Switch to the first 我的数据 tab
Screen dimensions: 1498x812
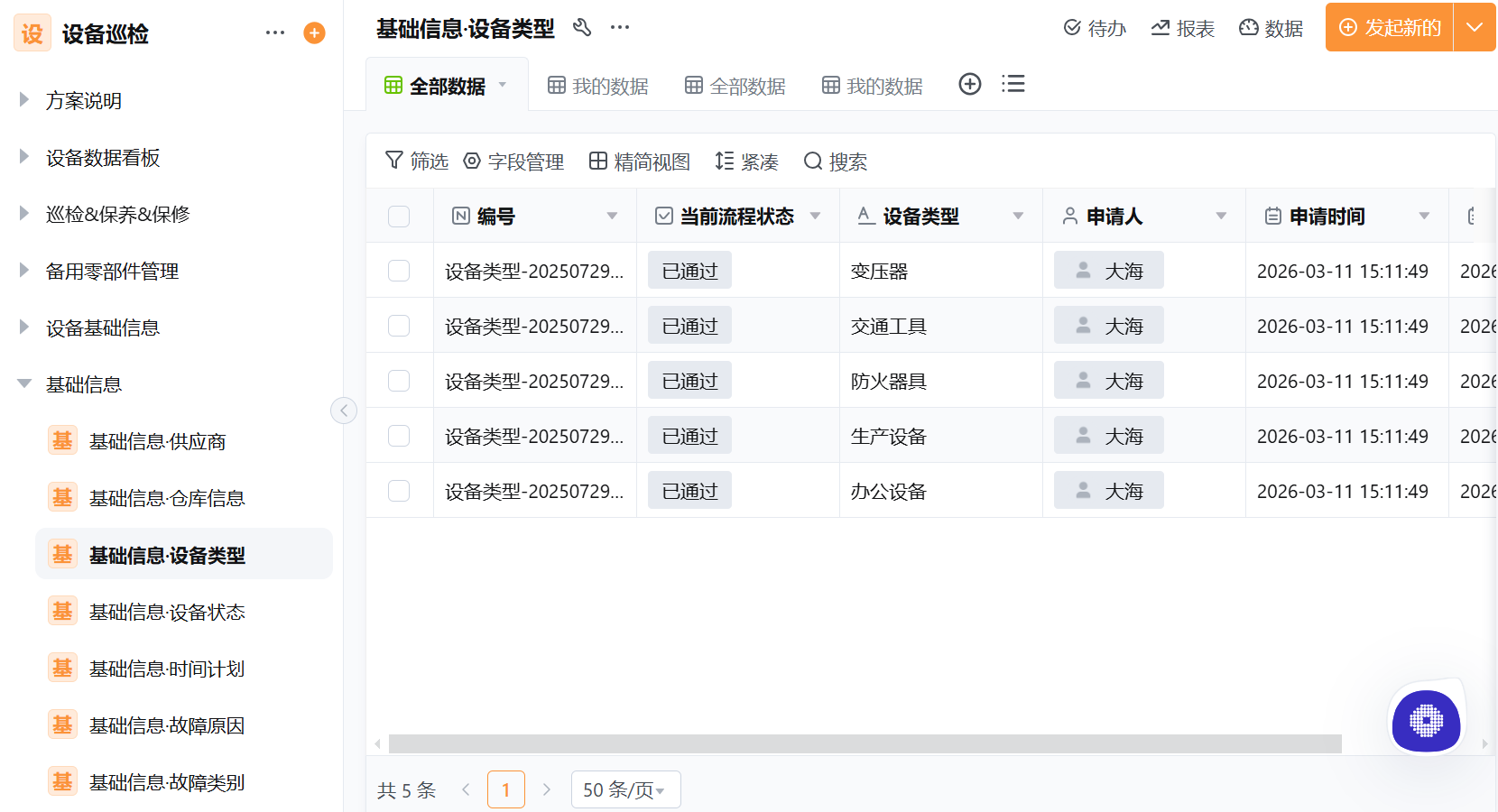click(596, 85)
